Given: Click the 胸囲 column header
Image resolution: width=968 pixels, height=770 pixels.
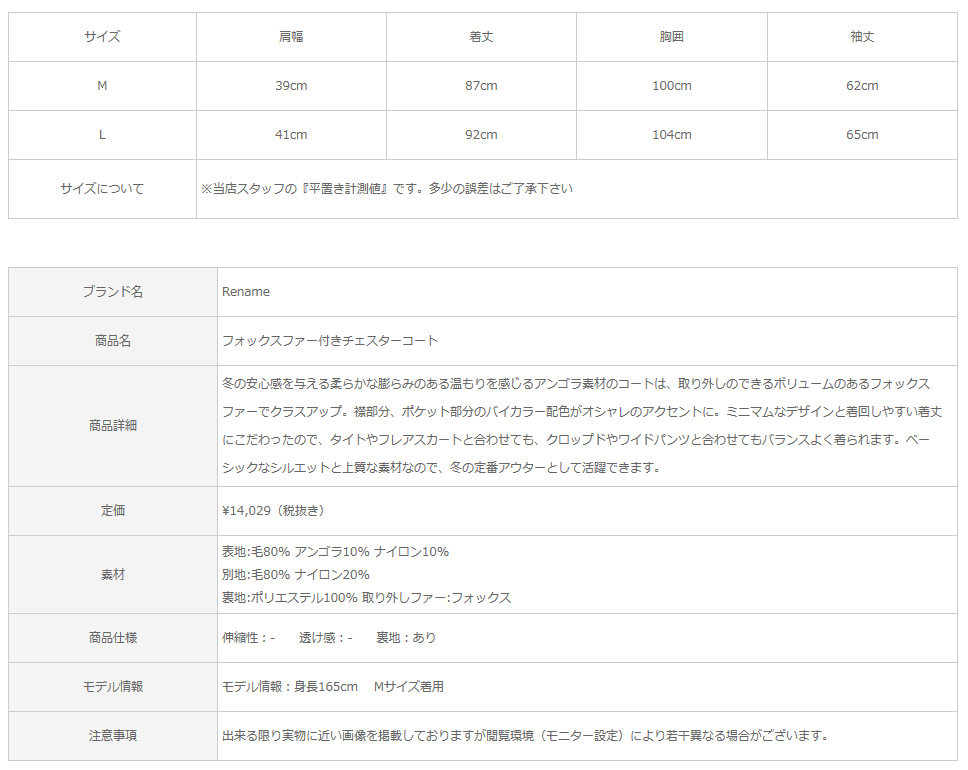Looking at the screenshot, I should [x=671, y=37].
